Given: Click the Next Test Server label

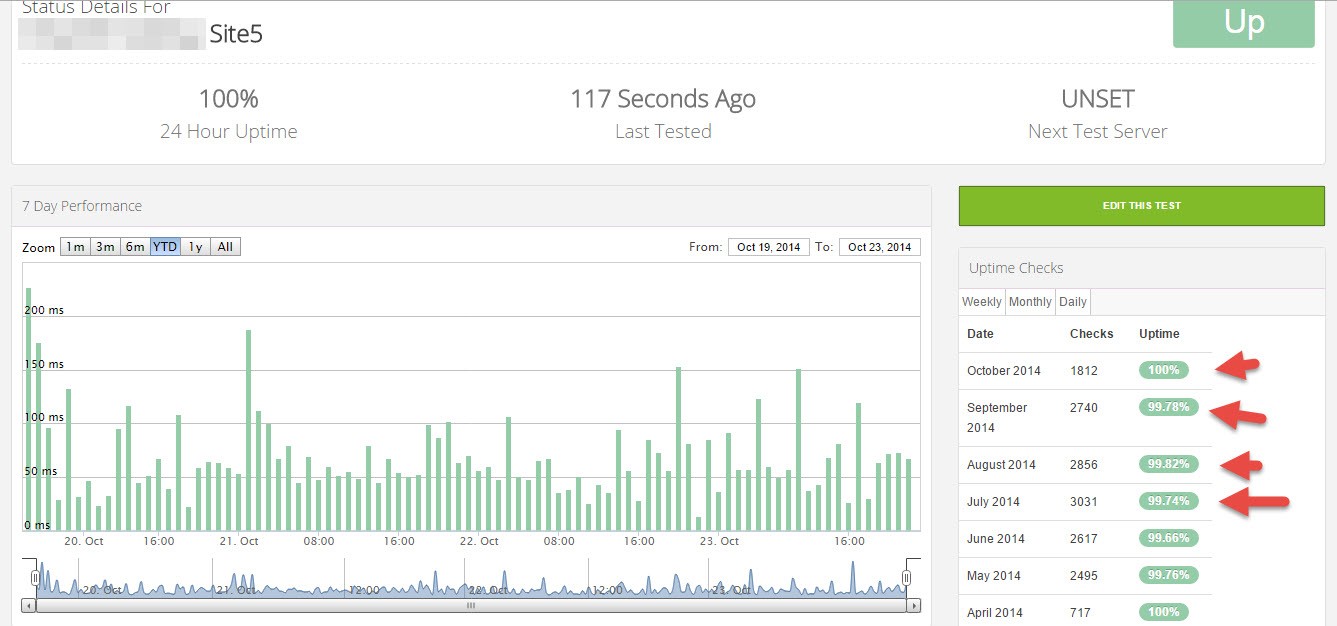Looking at the screenshot, I should point(1098,132).
